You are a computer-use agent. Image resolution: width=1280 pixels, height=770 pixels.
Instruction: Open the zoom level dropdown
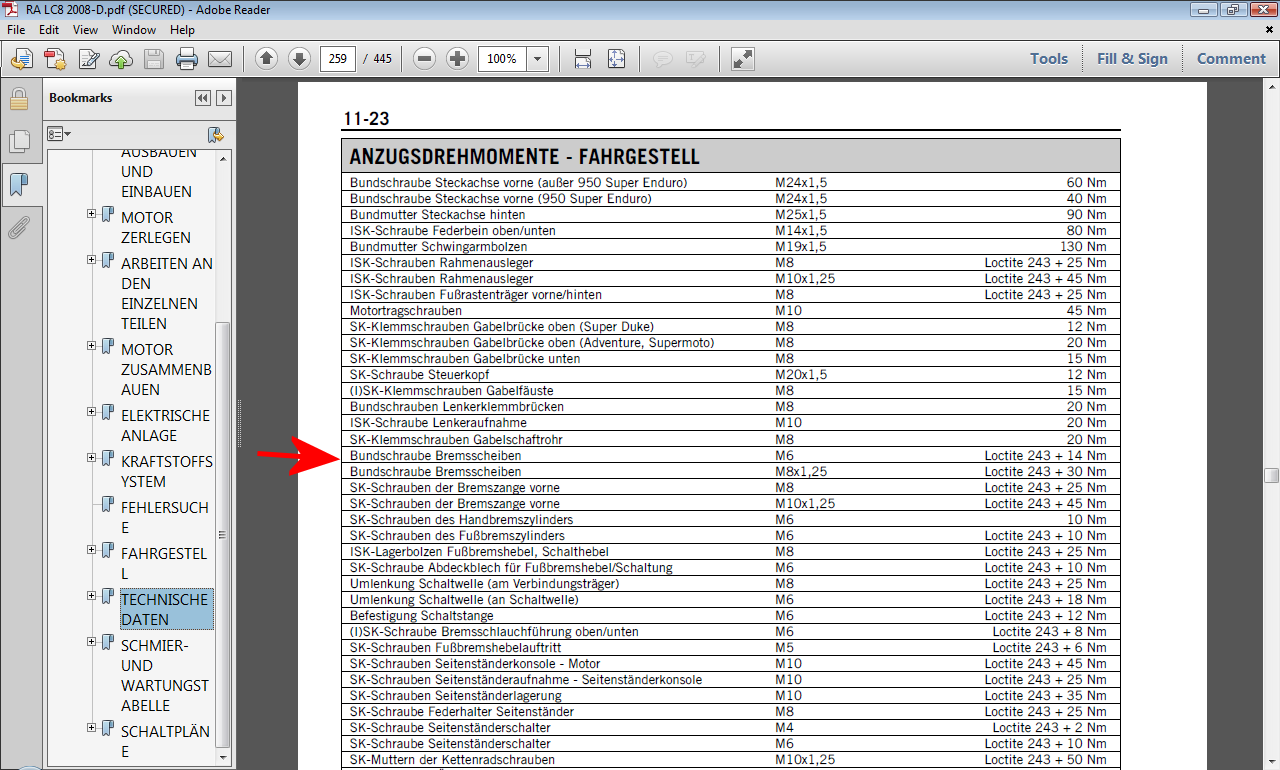tap(538, 59)
